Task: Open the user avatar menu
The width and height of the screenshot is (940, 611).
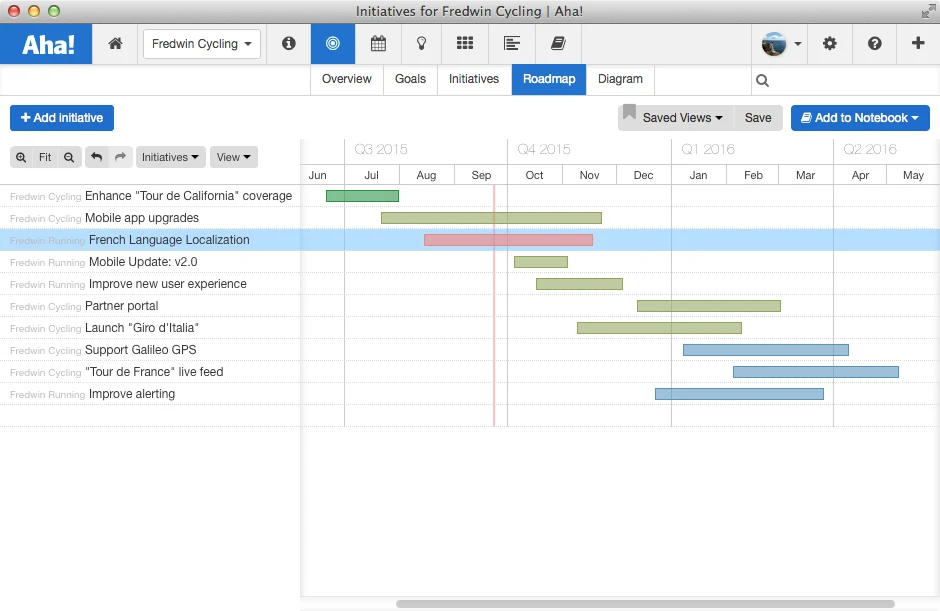Action: tap(781, 44)
